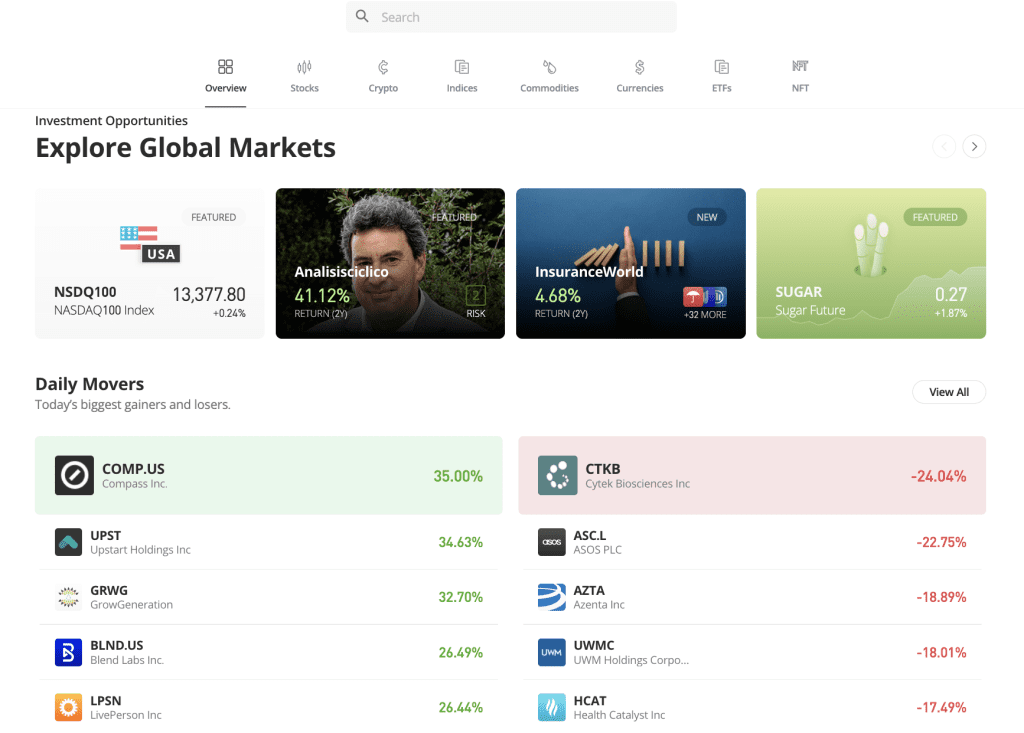Open the NFT icon
Screen dimensions: 1024x733
[800, 67]
